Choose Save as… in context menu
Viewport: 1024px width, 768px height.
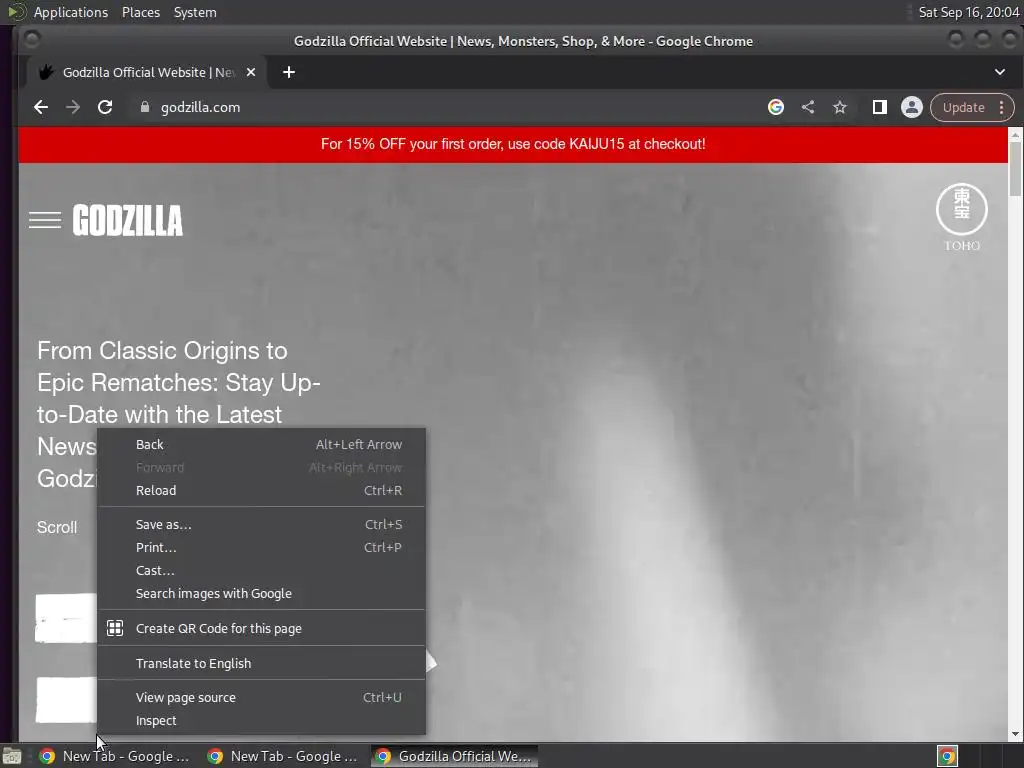tap(261, 524)
